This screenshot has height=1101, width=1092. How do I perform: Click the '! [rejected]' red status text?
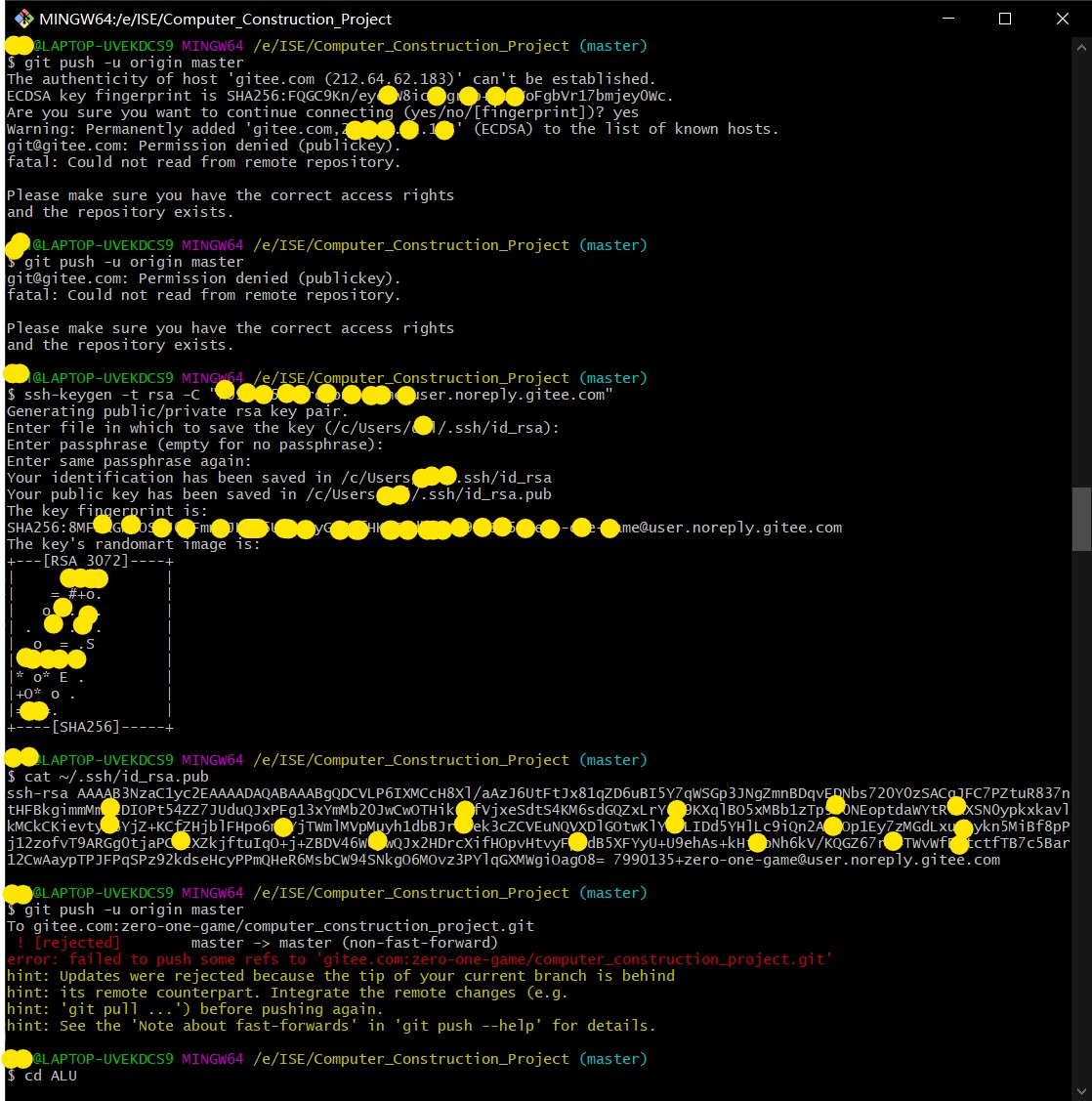pos(68,943)
